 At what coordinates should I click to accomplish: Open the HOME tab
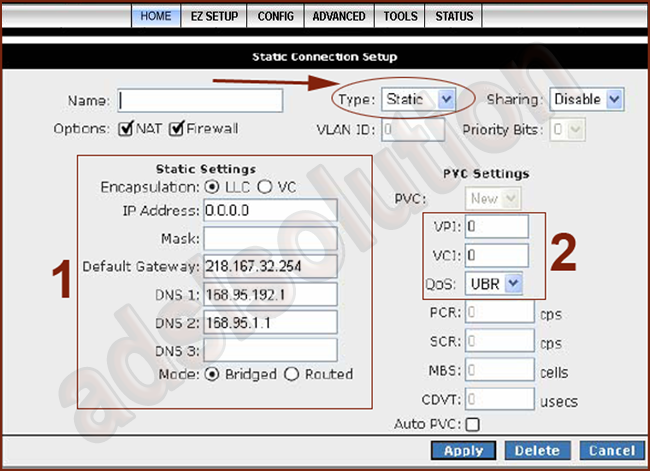click(155, 17)
